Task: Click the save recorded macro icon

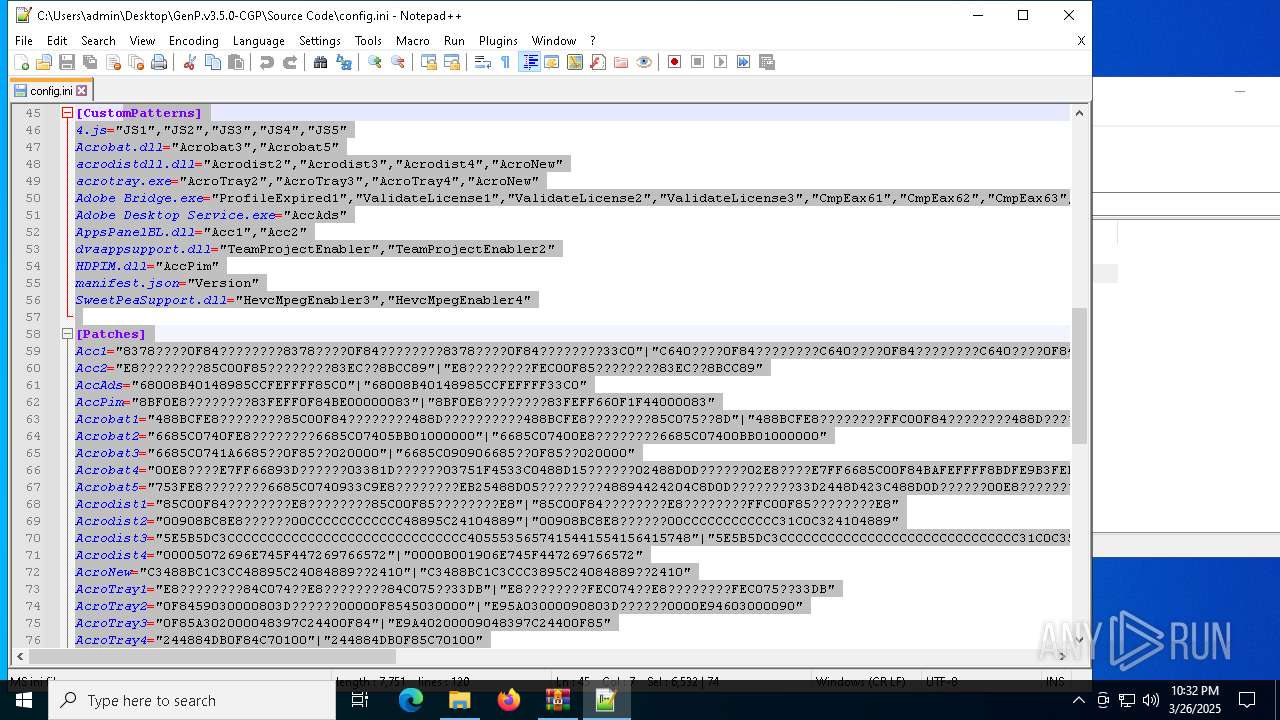Action: [x=767, y=62]
